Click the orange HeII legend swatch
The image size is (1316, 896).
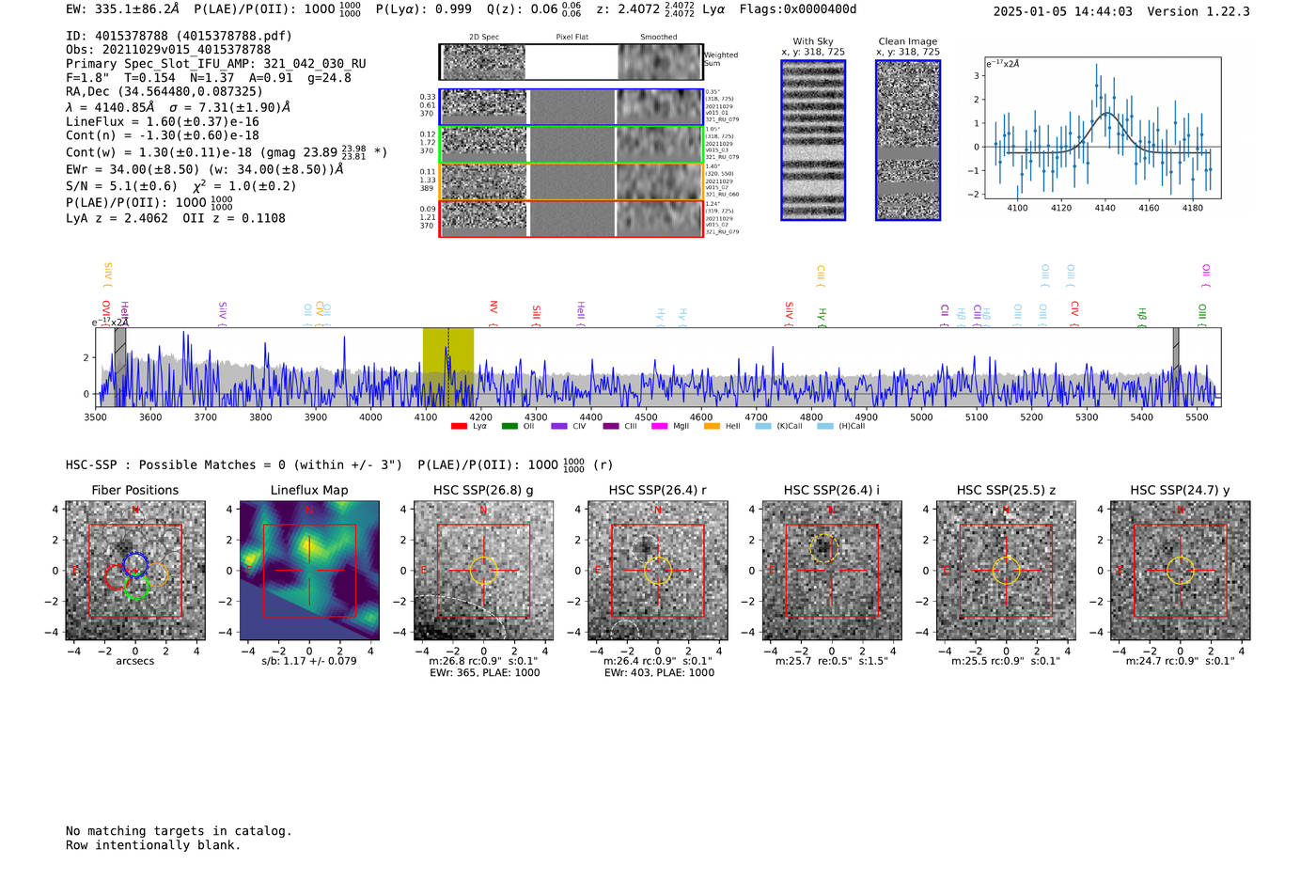[x=712, y=426]
